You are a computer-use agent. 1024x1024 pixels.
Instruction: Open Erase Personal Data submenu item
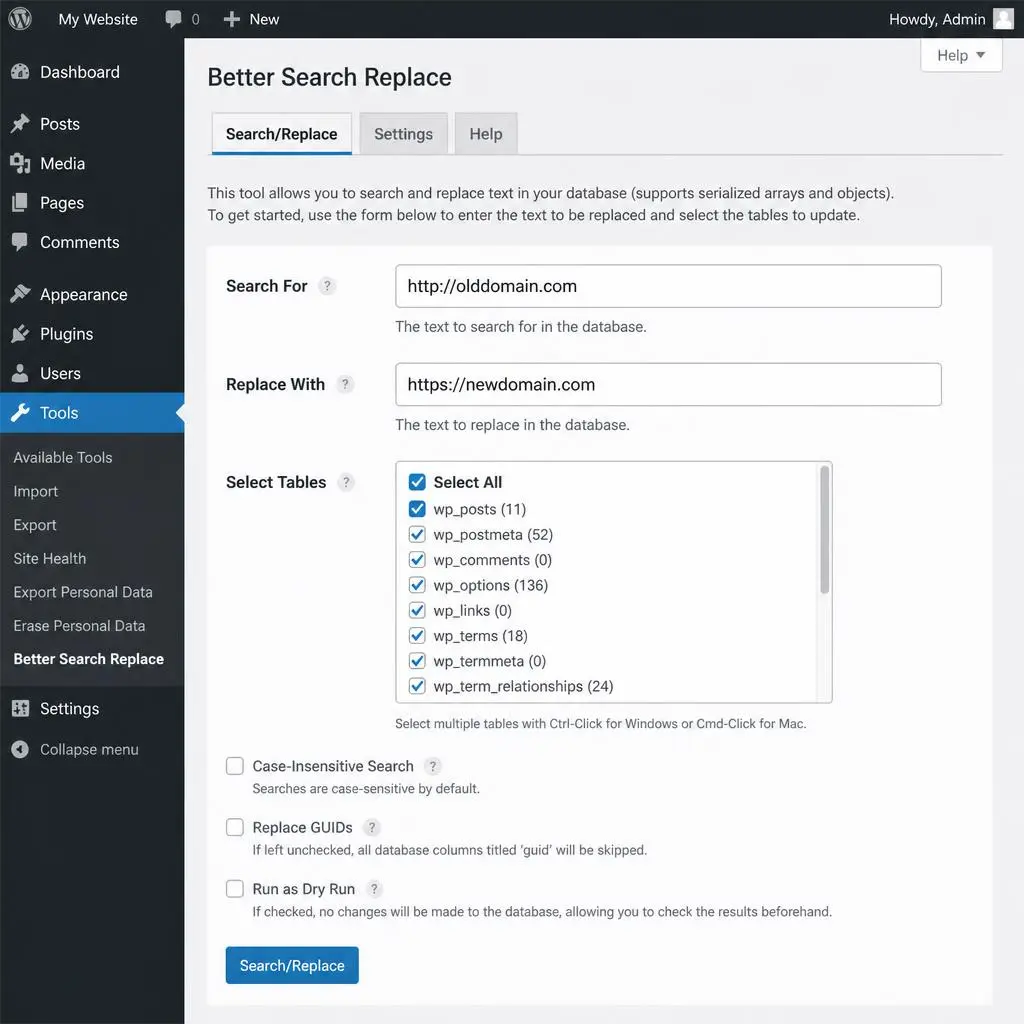pos(79,626)
